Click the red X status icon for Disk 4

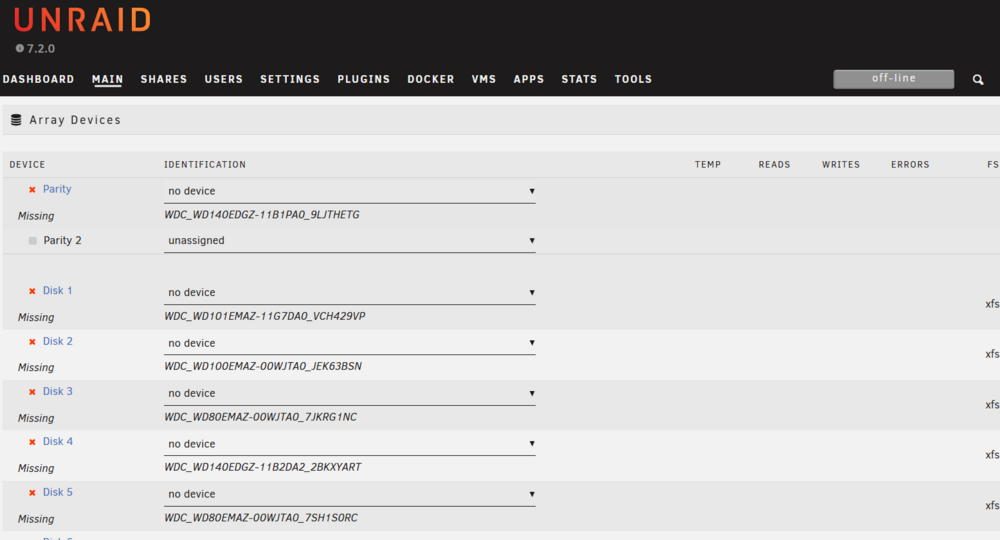point(32,442)
